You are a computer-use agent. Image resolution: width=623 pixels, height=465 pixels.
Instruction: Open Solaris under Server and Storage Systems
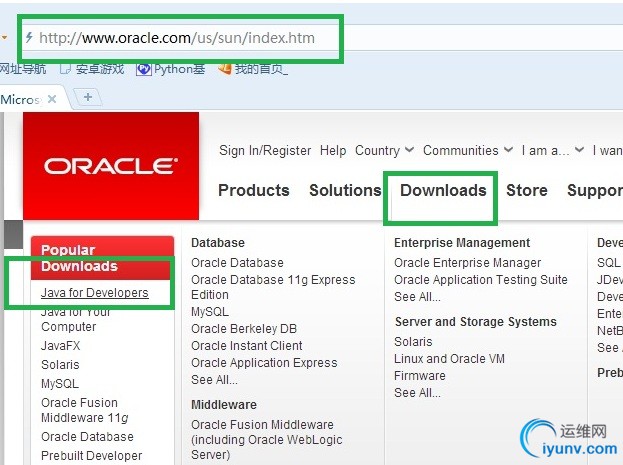point(413,342)
